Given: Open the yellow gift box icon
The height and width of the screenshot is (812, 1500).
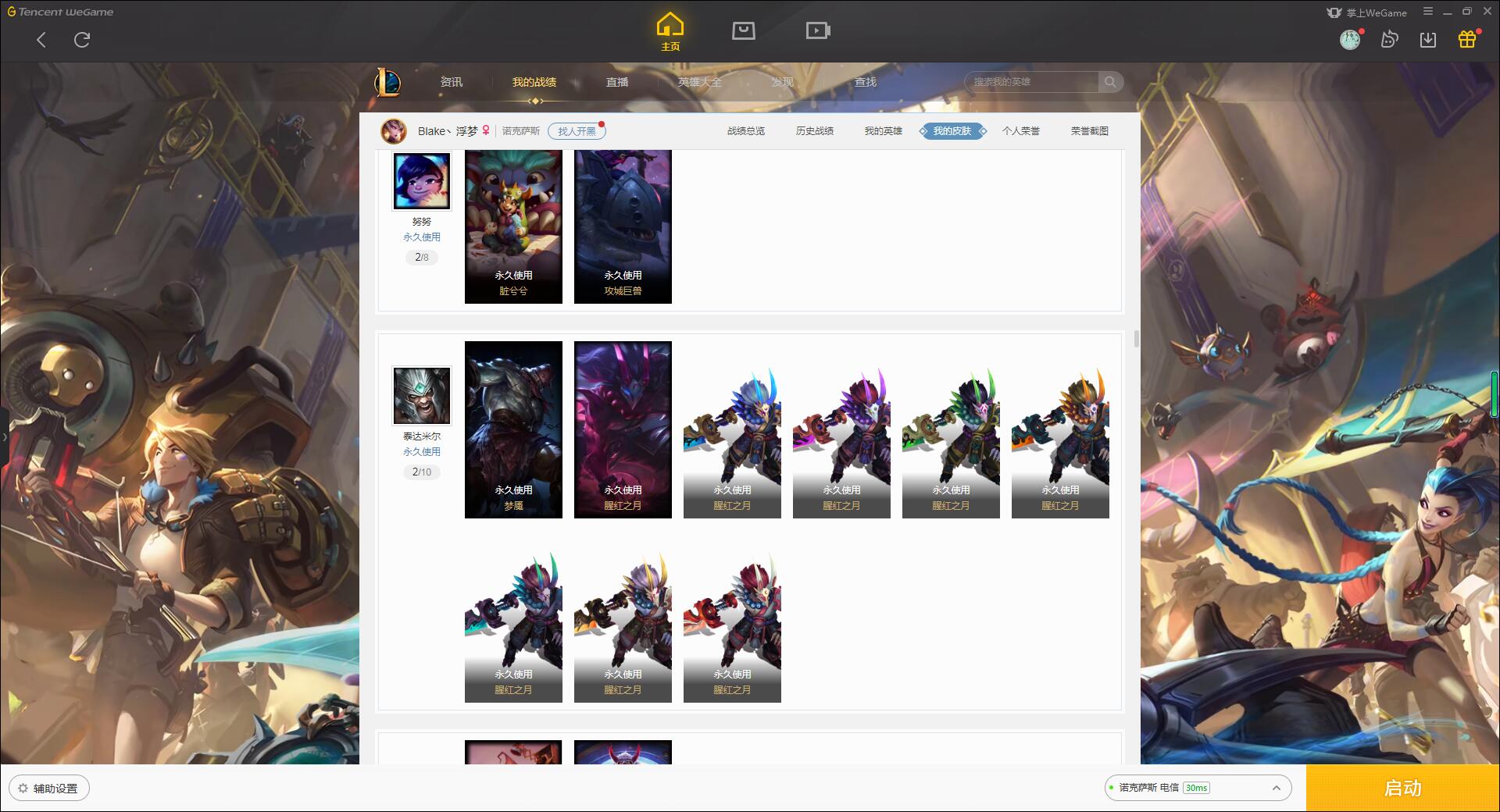Looking at the screenshot, I should 1467,39.
